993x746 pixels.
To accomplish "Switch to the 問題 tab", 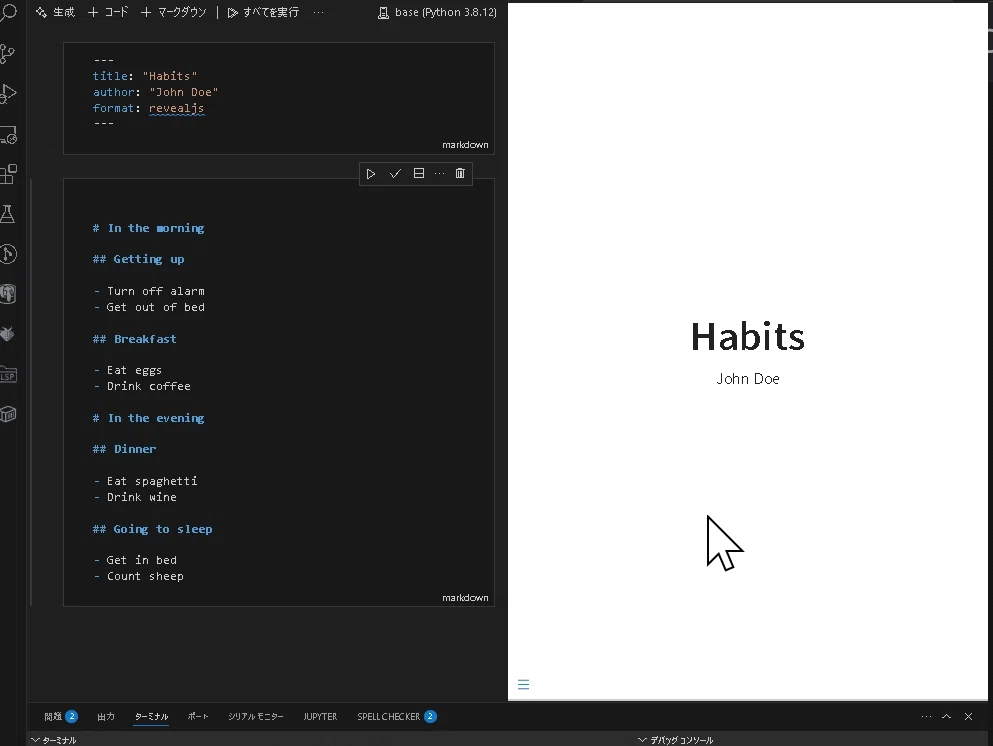I will pos(60,716).
